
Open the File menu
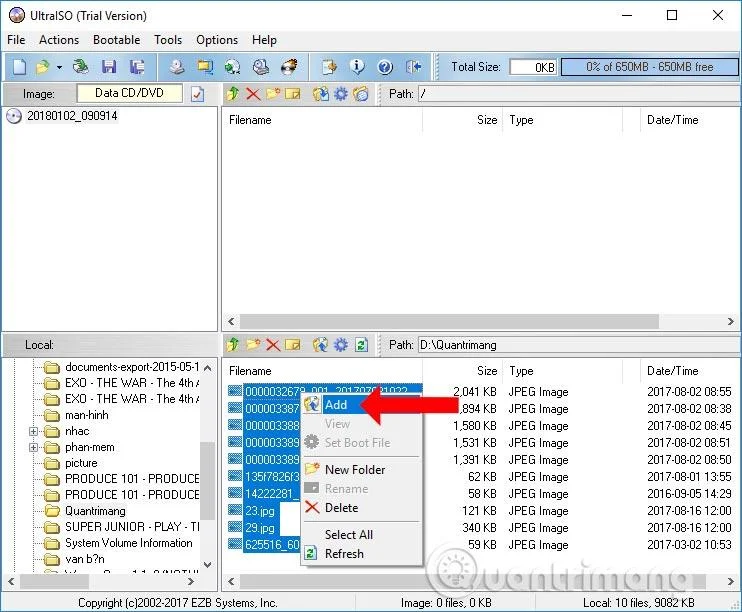[16, 40]
